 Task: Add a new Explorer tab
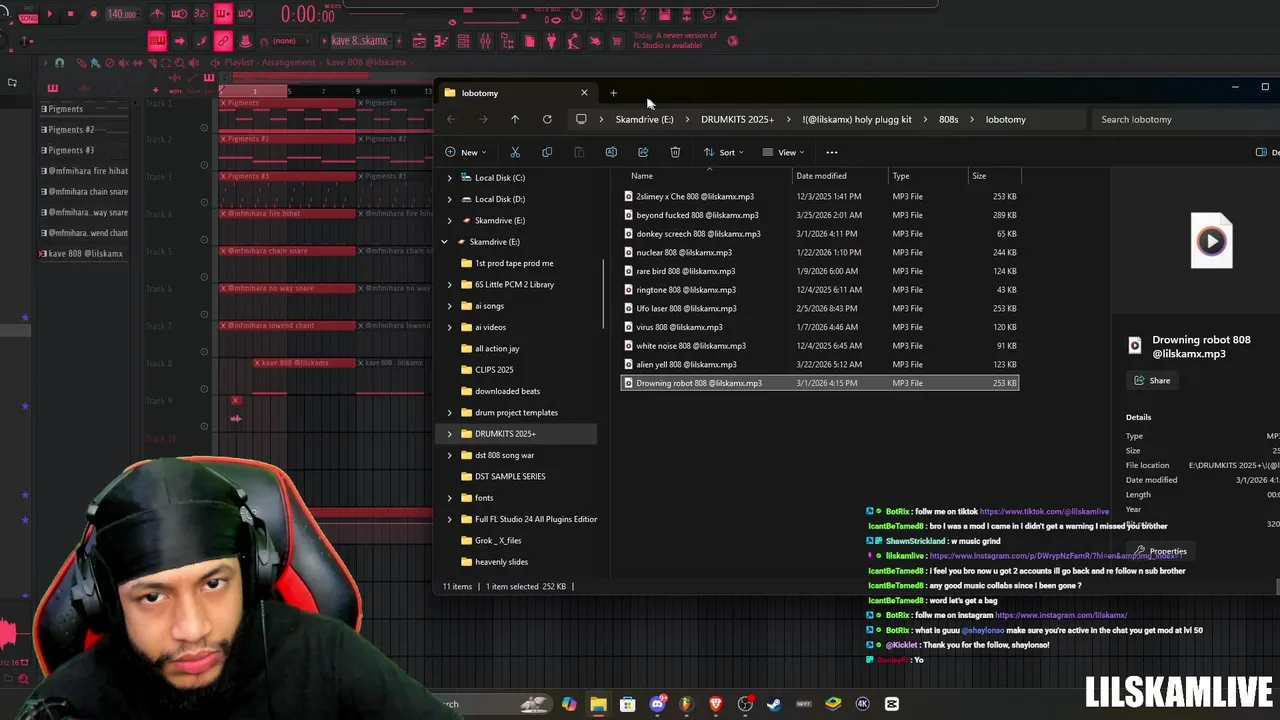click(613, 93)
